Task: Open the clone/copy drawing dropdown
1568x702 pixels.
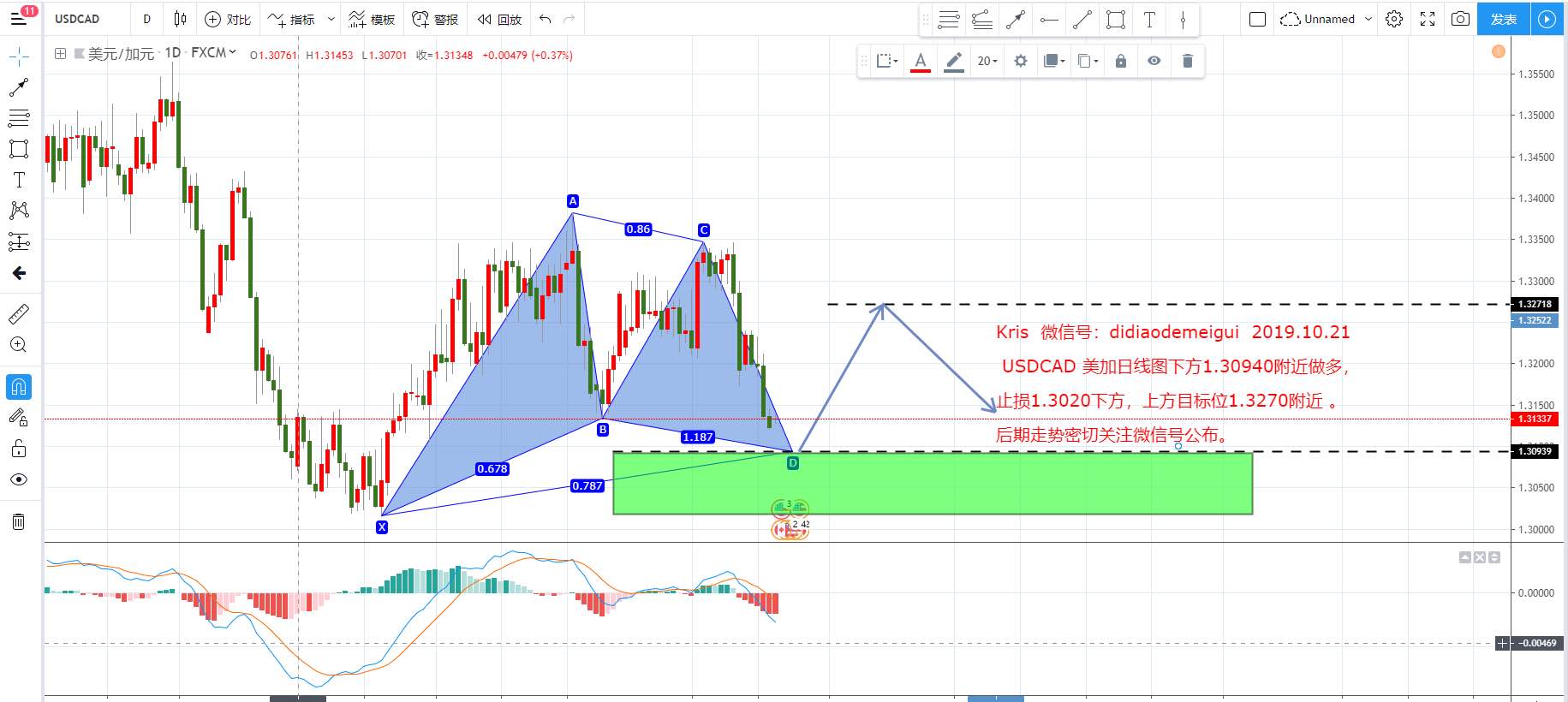Action: click(x=1088, y=61)
